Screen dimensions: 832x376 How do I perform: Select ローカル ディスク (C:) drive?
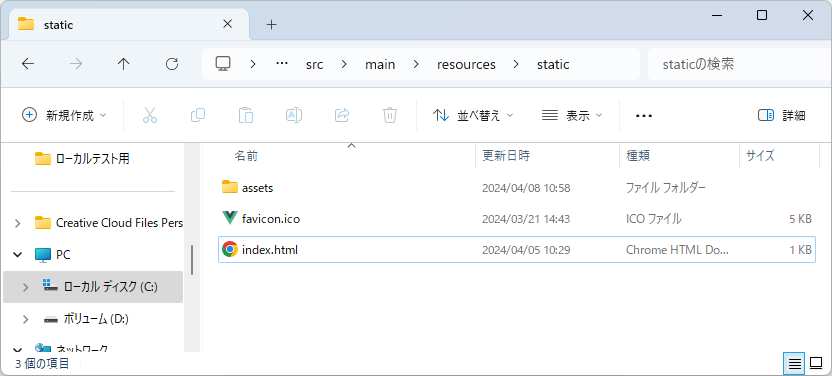(x=93, y=287)
